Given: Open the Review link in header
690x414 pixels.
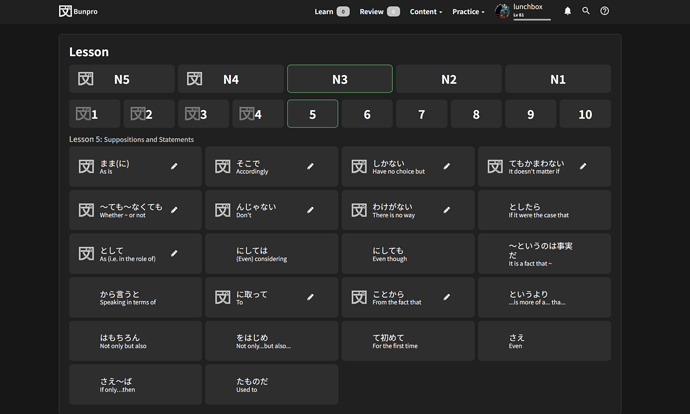Looking at the screenshot, I should (x=379, y=12).
